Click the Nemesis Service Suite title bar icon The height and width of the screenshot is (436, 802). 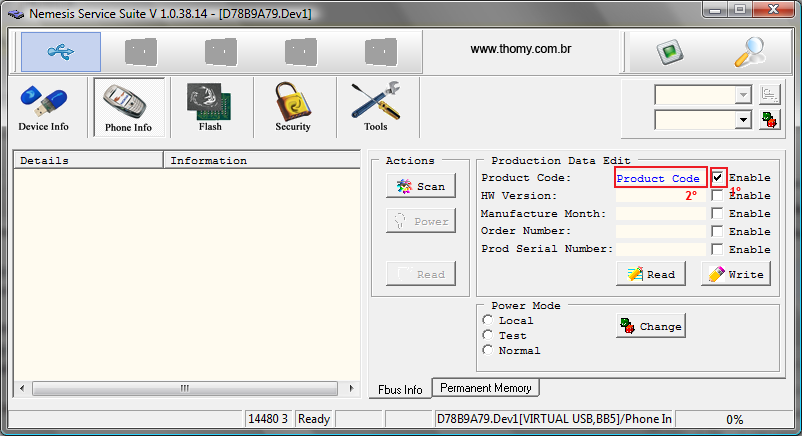pos(16,14)
